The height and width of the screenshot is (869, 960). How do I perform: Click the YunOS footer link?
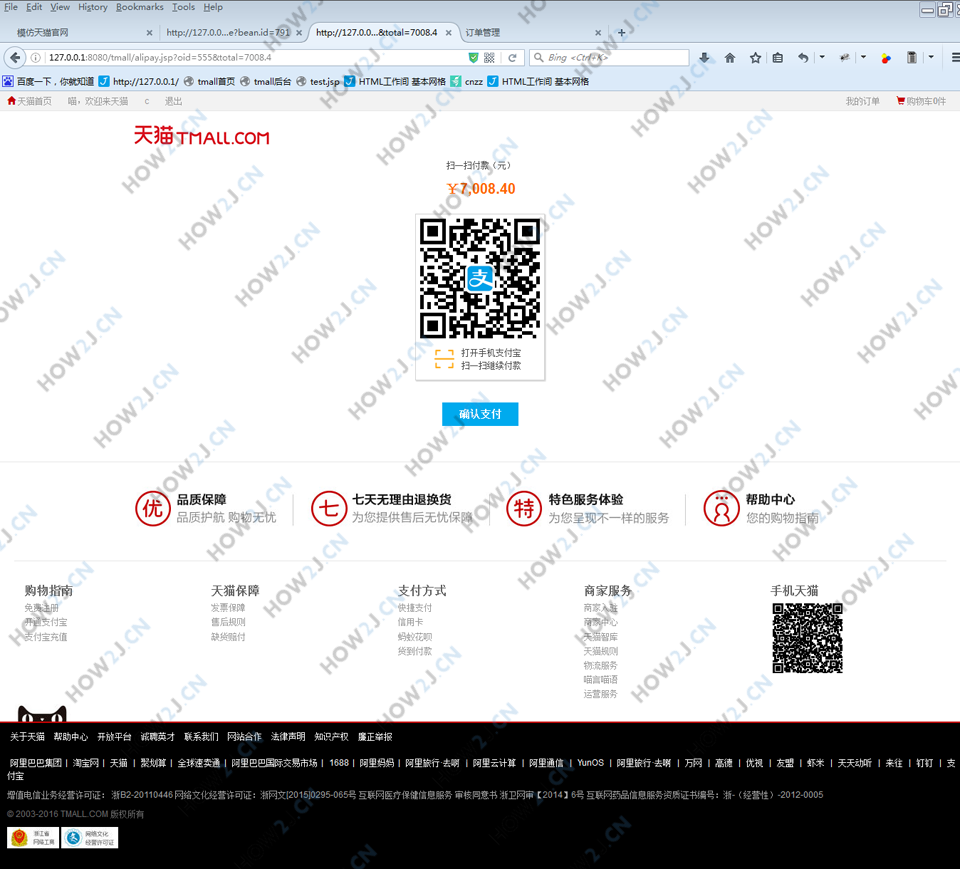590,763
